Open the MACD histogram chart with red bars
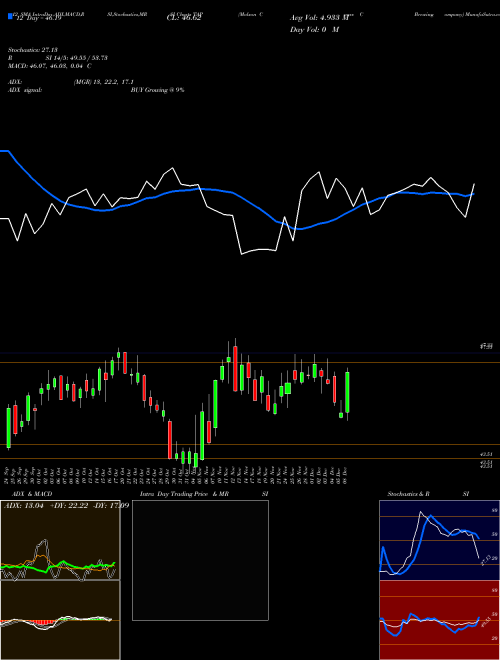Viewport: 500px width, 660px height. point(60,620)
